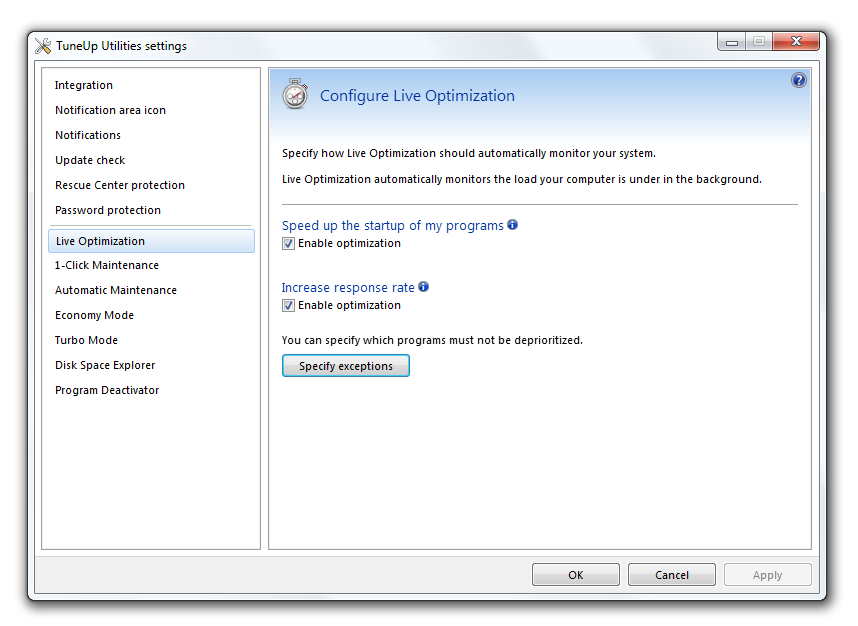Click the TuneUp wrench icon in title bar
858x626 pixels.
tap(43, 45)
